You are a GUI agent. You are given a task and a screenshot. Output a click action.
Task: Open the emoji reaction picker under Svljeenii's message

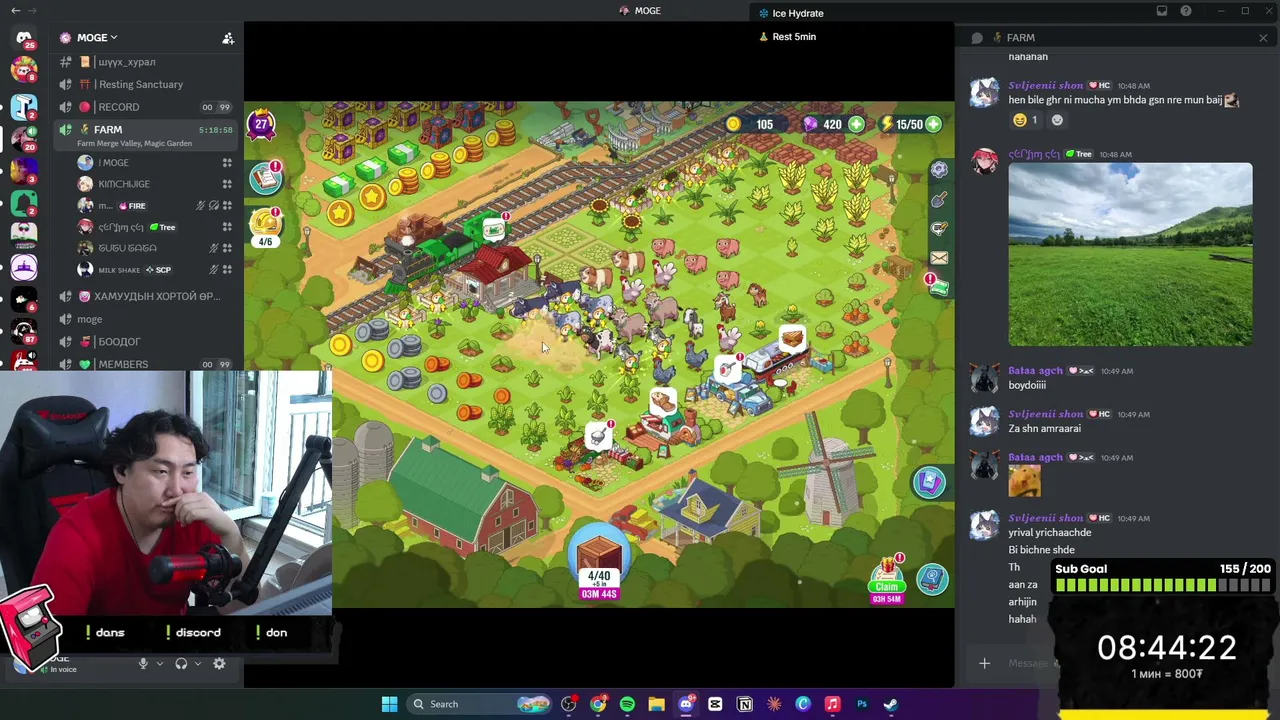point(1057,120)
